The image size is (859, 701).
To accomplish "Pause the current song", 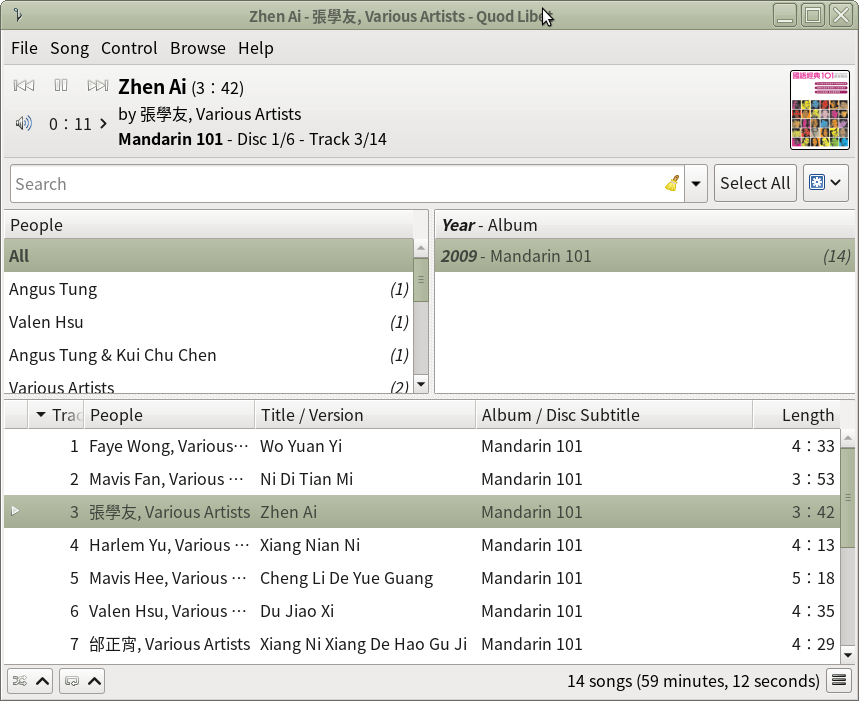I will (x=61, y=87).
